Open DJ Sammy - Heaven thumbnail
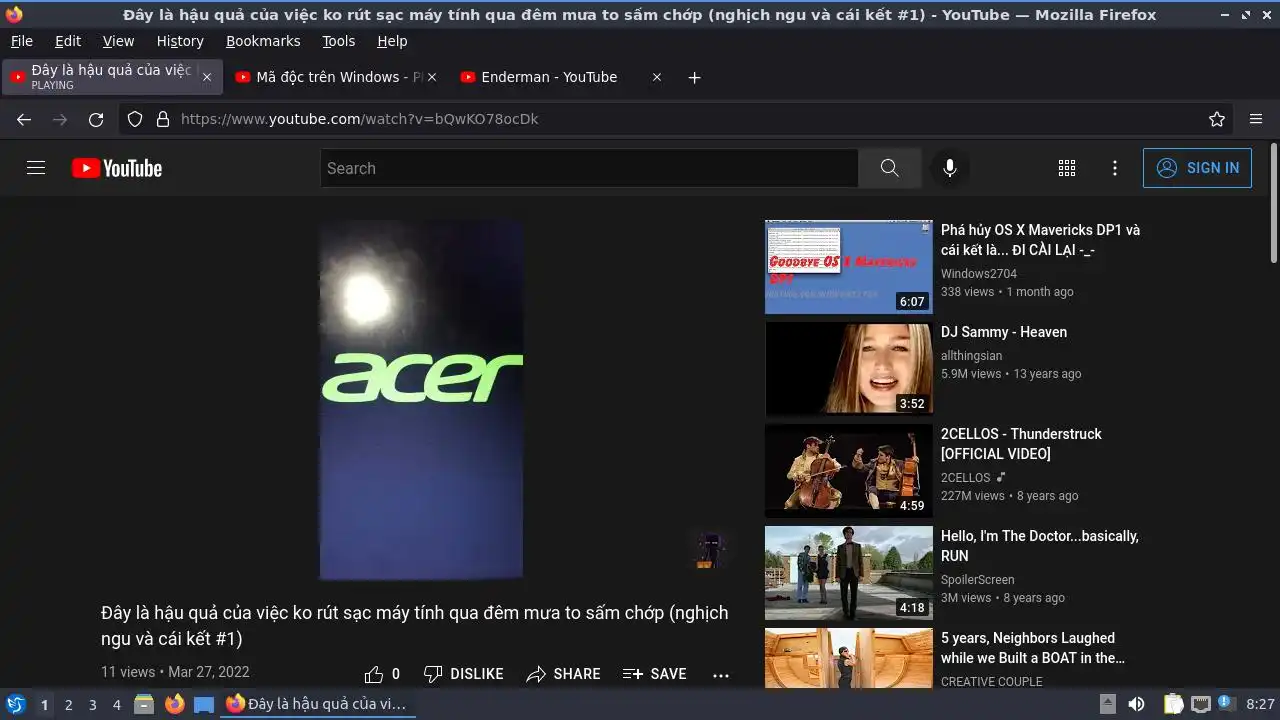The image size is (1280, 720). (x=849, y=369)
